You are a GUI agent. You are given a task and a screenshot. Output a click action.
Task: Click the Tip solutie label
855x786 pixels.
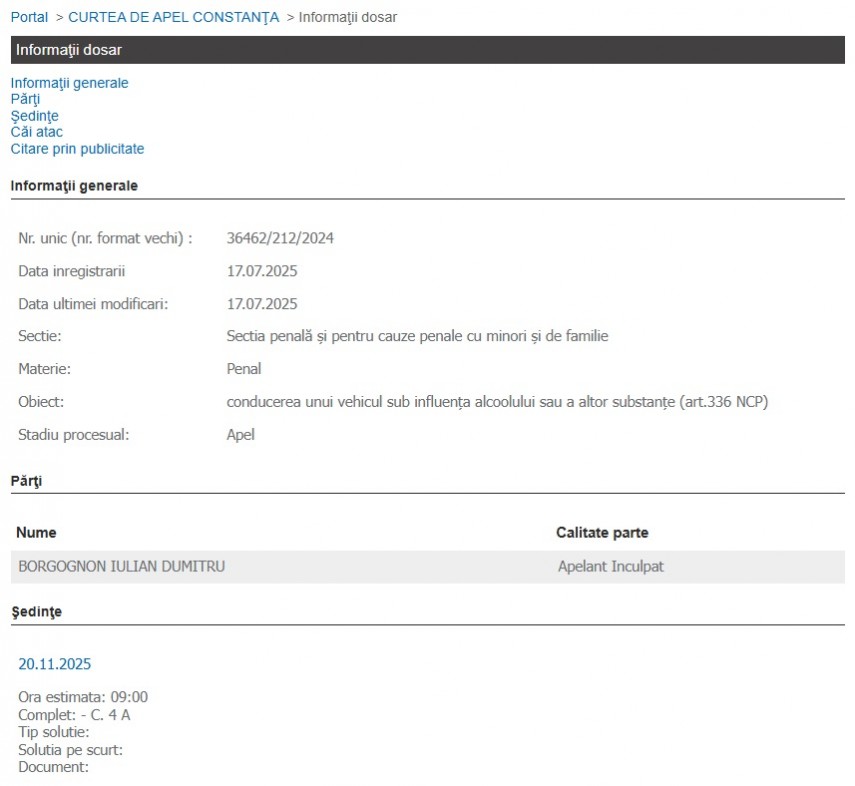tap(53, 732)
